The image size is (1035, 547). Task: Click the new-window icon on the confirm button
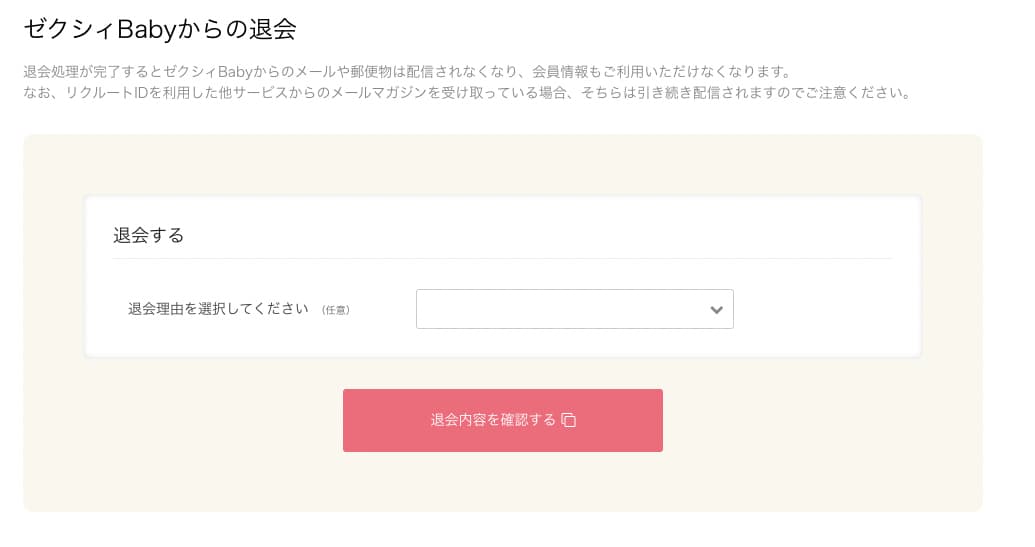(x=569, y=420)
